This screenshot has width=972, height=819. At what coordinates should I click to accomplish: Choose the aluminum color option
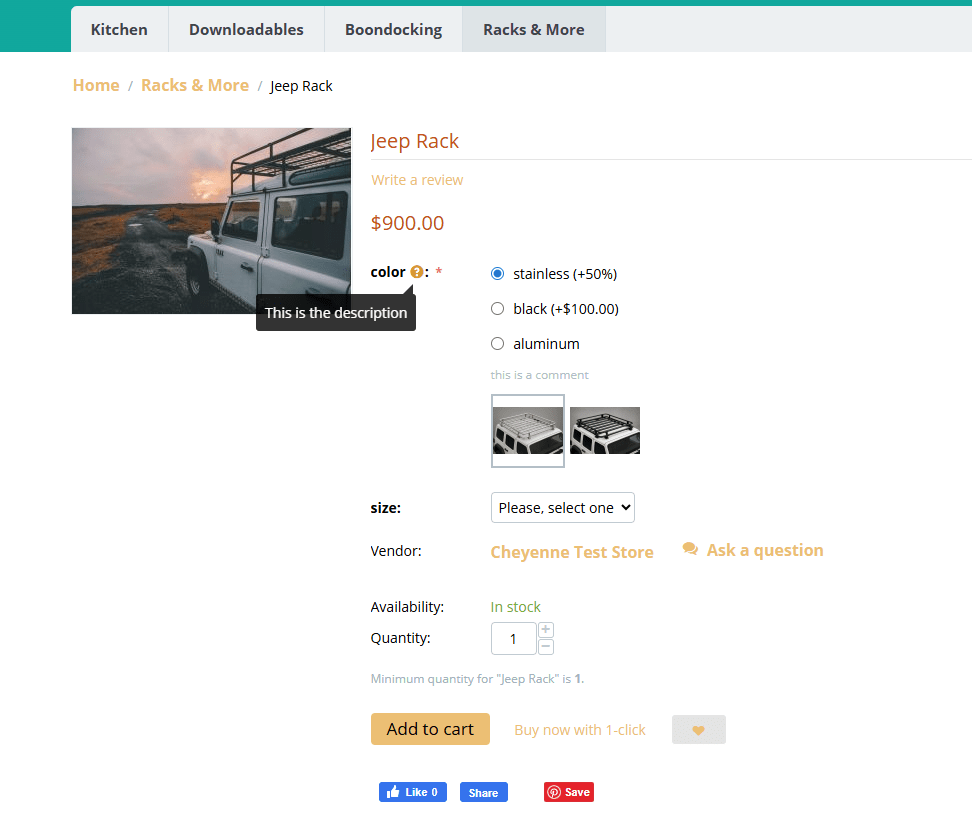(x=498, y=344)
